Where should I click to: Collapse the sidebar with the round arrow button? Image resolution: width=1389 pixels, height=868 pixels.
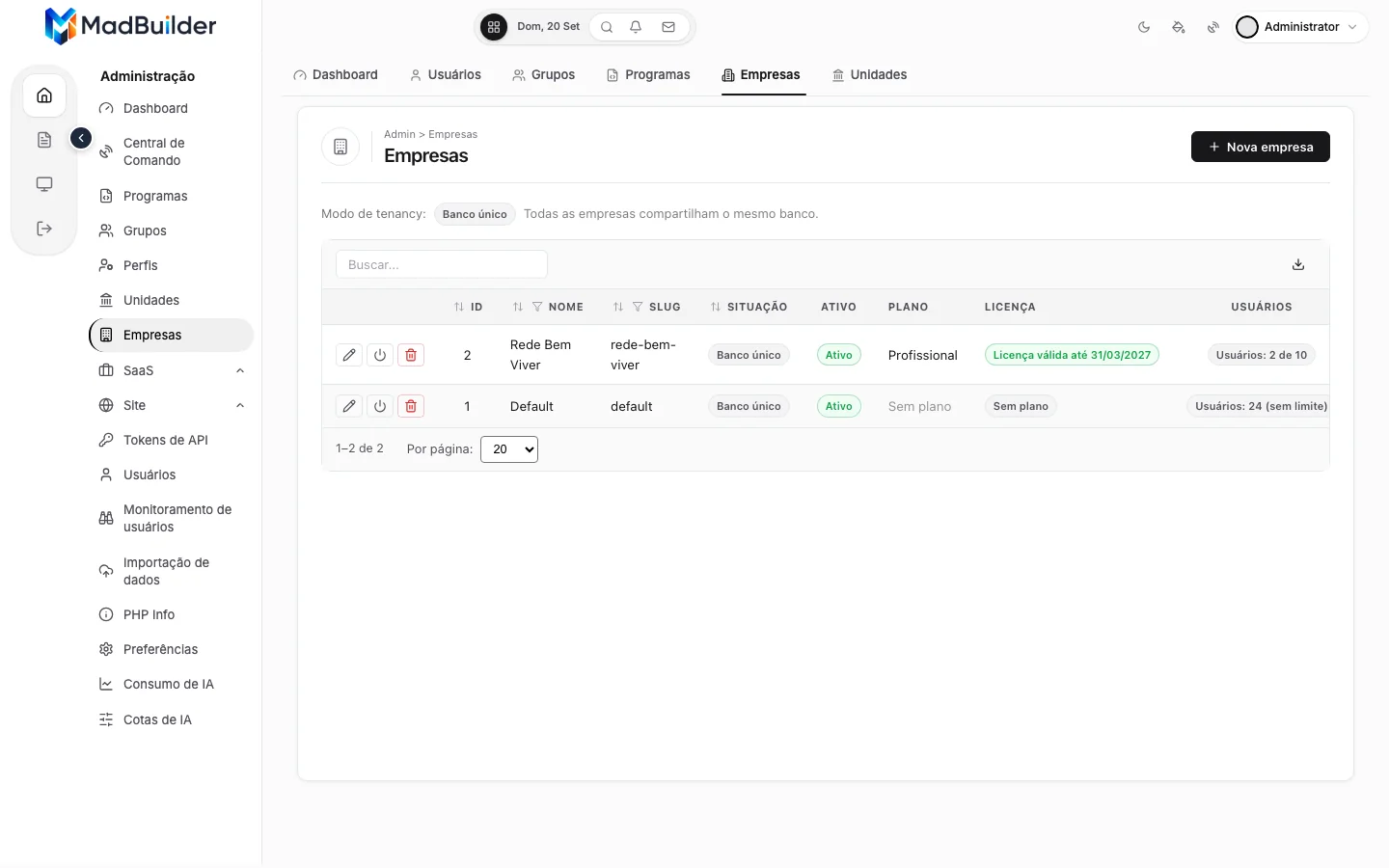[81, 139]
